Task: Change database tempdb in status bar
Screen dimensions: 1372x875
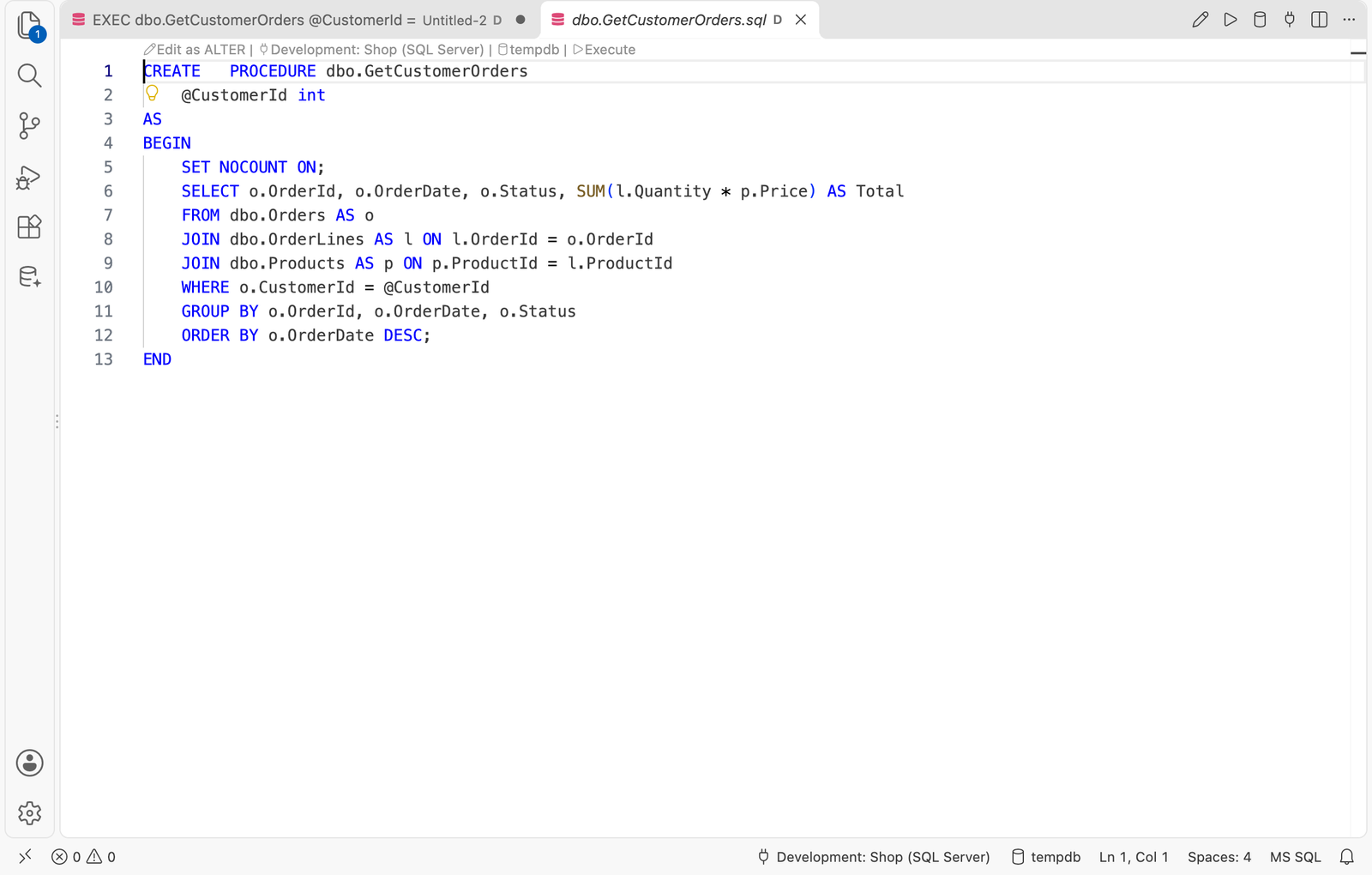Action: click(1046, 857)
